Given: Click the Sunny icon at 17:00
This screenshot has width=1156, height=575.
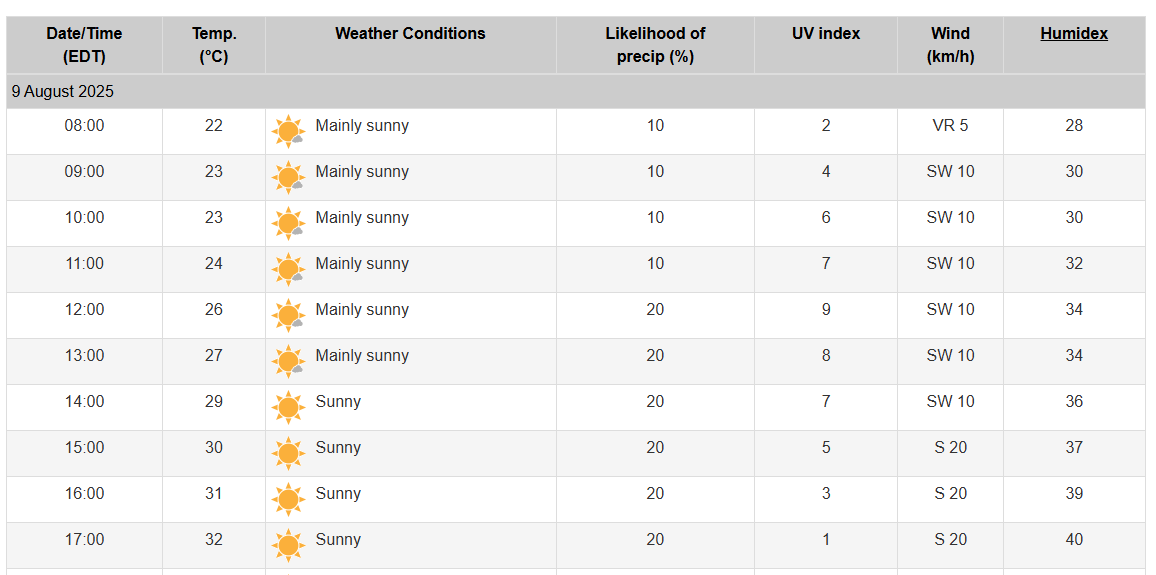Looking at the screenshot, I should [x=288, y=546].
